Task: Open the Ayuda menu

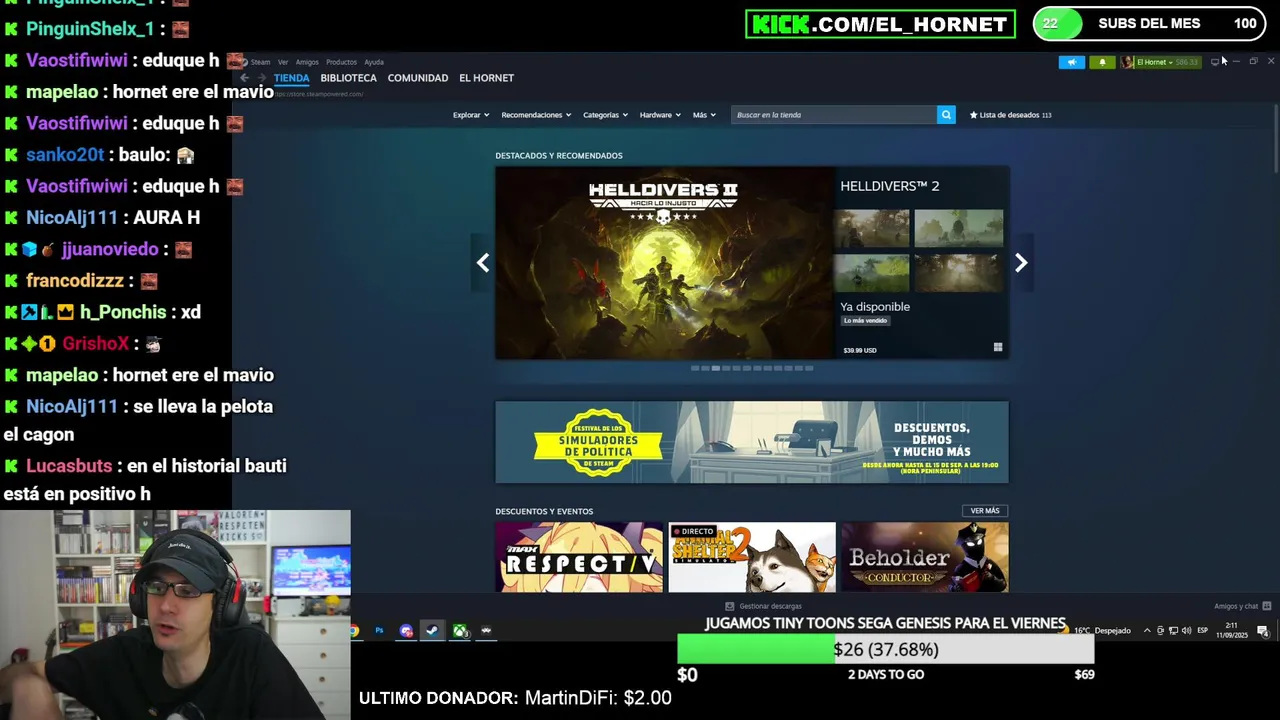Action: pyautogui.click(x=374, y=62)
